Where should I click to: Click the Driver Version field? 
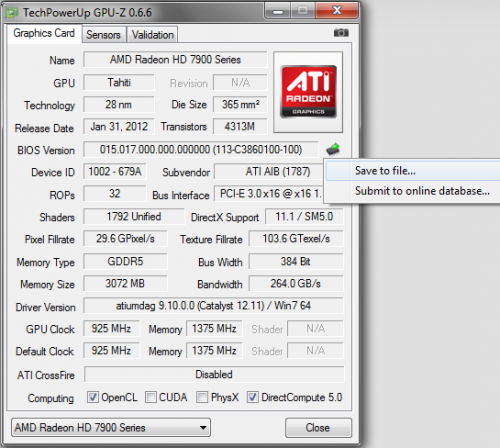(x=213, y=305)
